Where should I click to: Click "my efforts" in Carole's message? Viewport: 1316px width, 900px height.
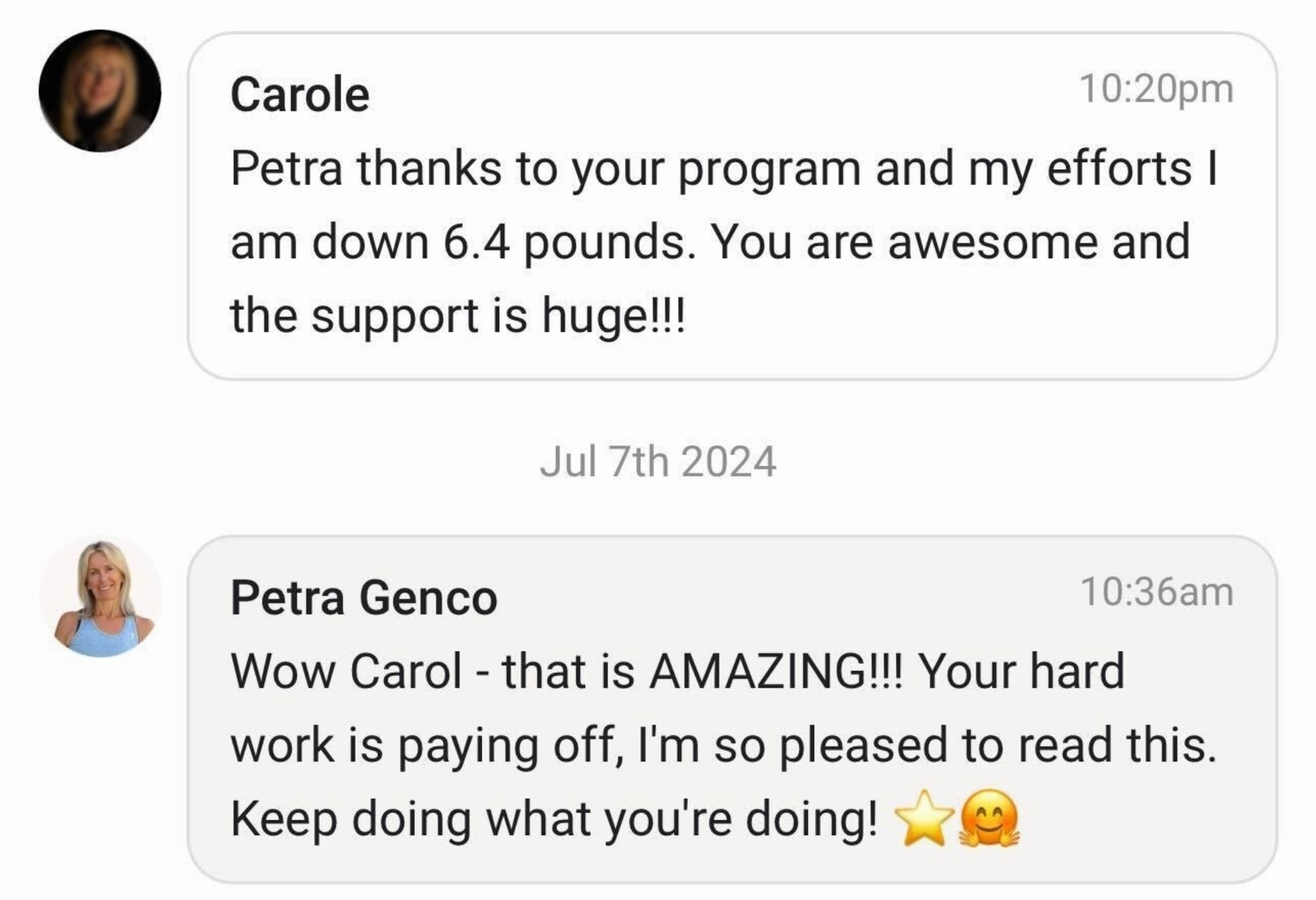click(1080, 169)
